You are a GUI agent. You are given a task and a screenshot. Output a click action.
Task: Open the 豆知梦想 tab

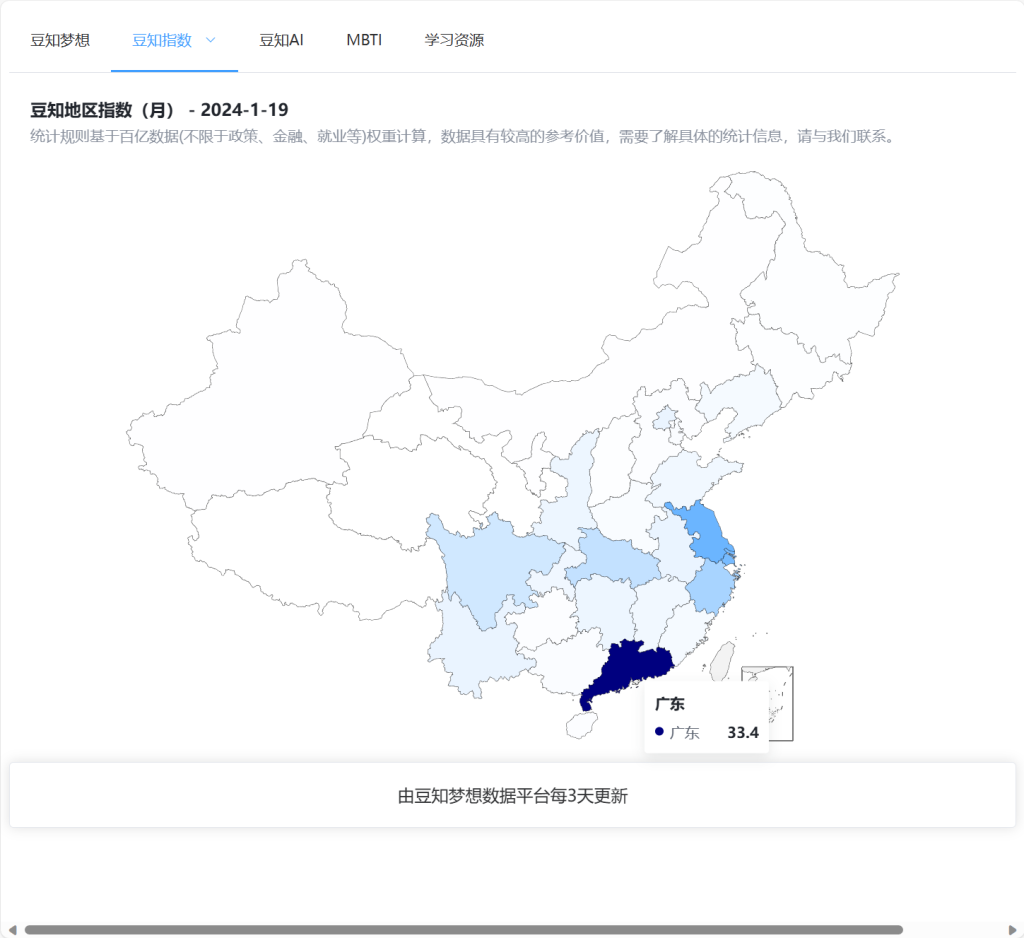(x=60, y=40)
